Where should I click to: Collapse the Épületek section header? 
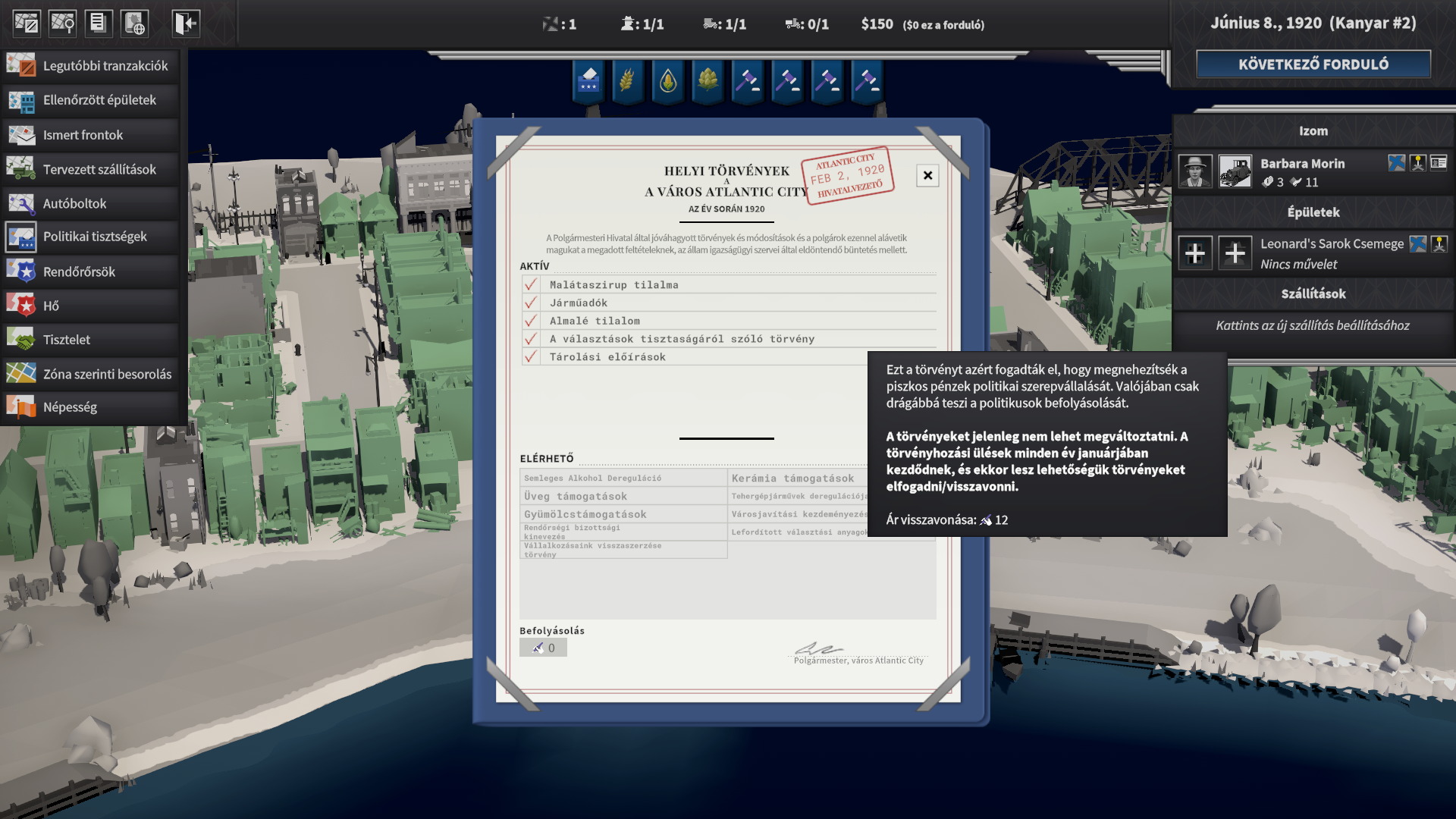[1313, 212]
